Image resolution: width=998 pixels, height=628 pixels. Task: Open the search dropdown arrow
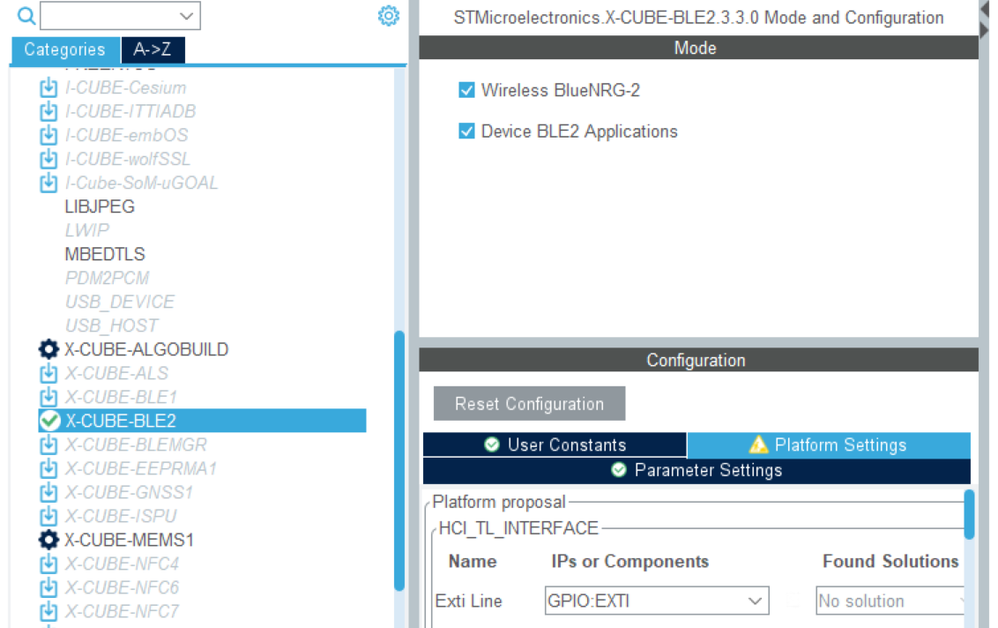tap(186, 16)
